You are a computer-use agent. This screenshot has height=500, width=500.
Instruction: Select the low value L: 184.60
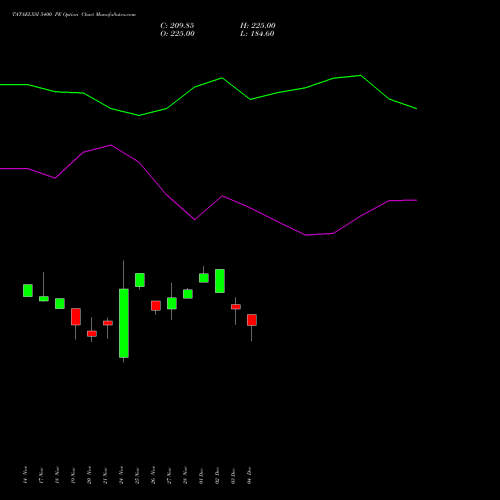(x=257, y=34)
